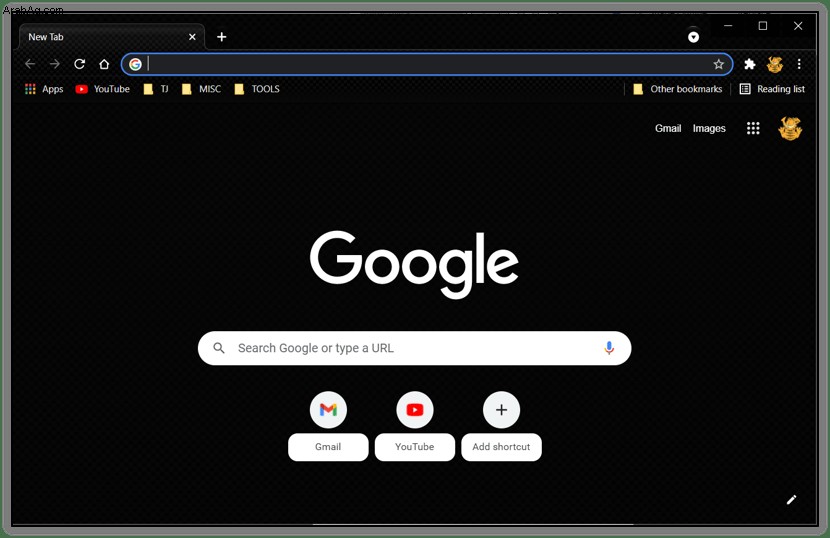Go back with the back arrow
The image size is (830, 538).
(30, 64)
